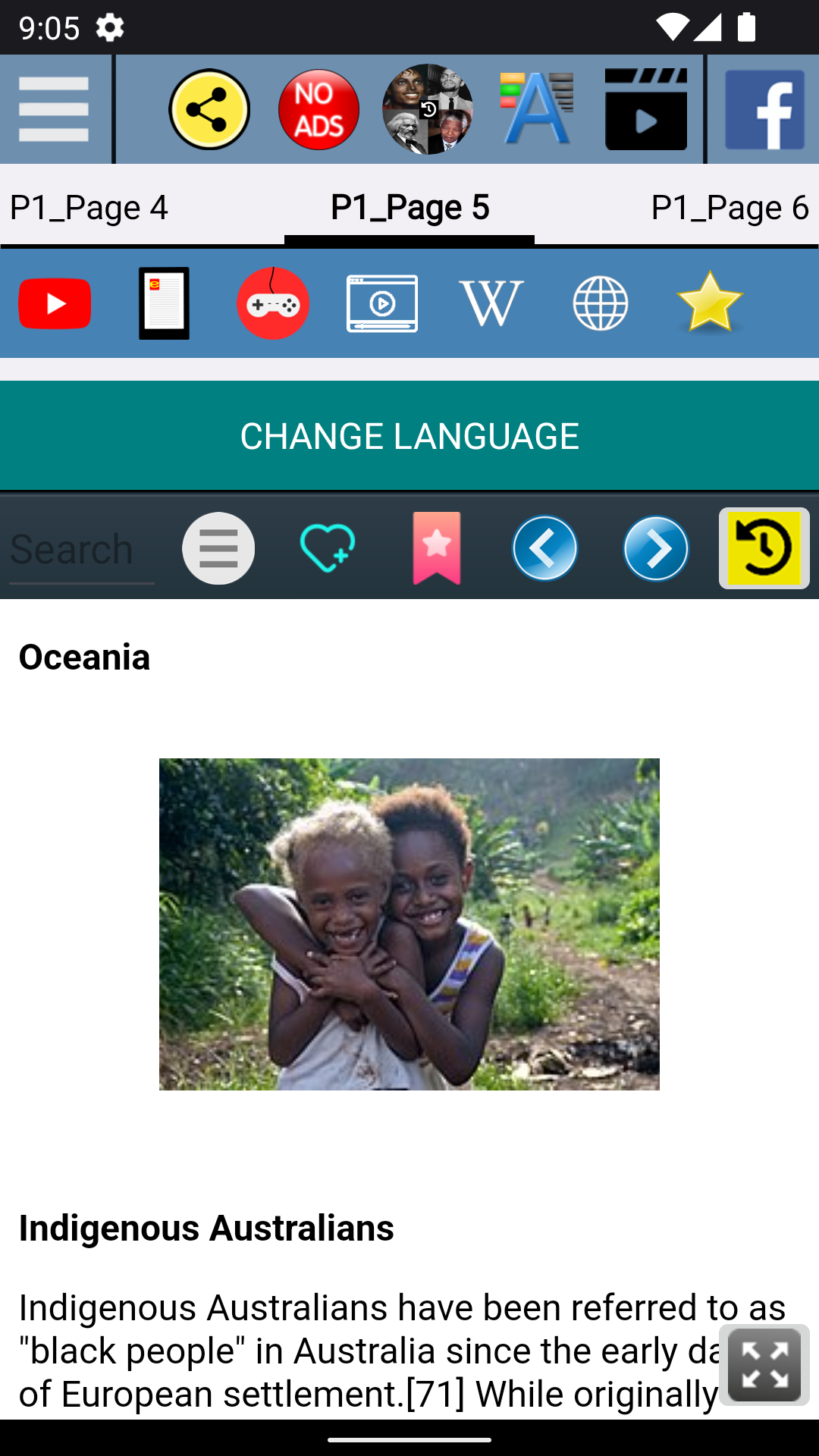Tap the yellow star favorites icon
Screen dimensions: 819x1456
pyautogui.click(x=710, y=302)
